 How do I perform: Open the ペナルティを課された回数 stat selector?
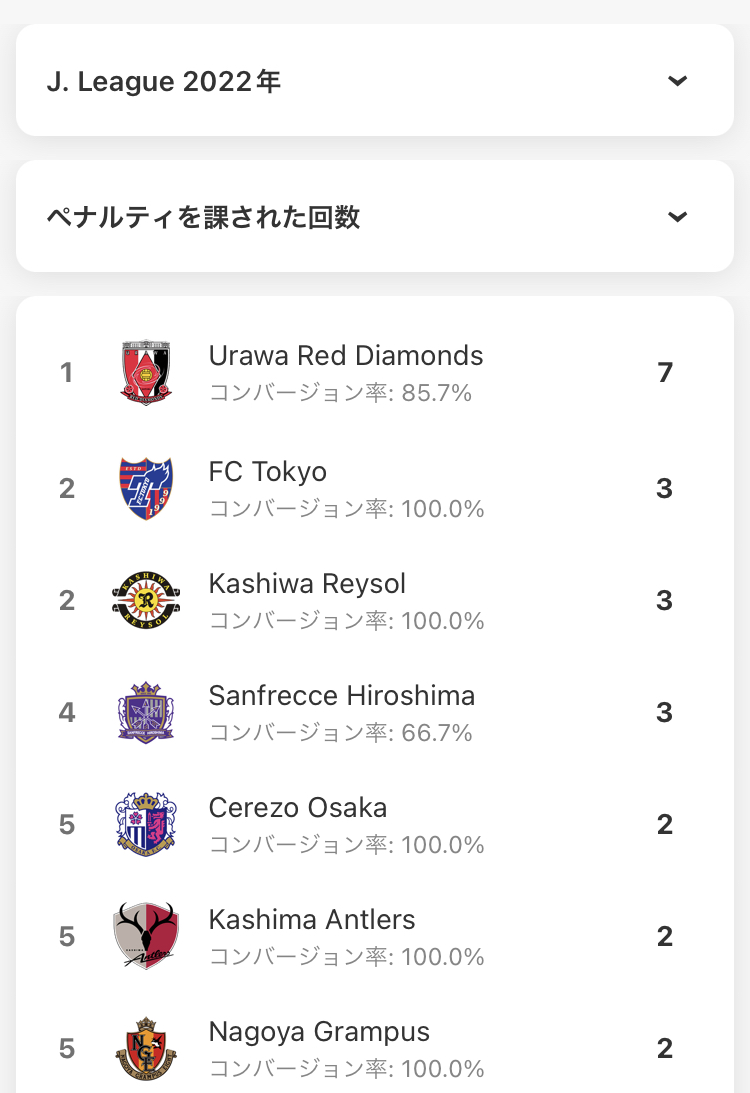pyautogui.click(x=375, y=216)
